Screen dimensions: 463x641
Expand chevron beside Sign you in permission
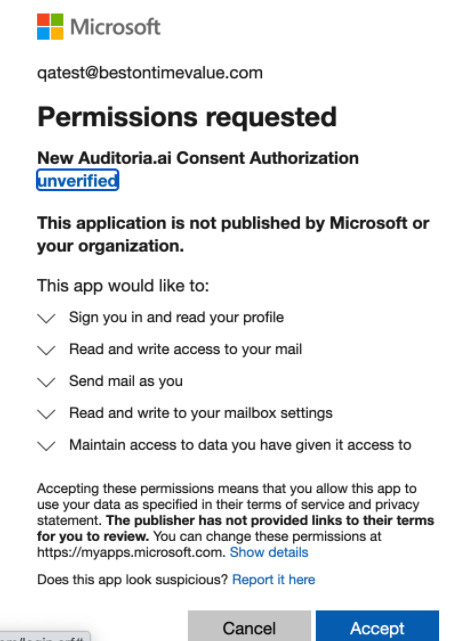(x=46, y=318)
